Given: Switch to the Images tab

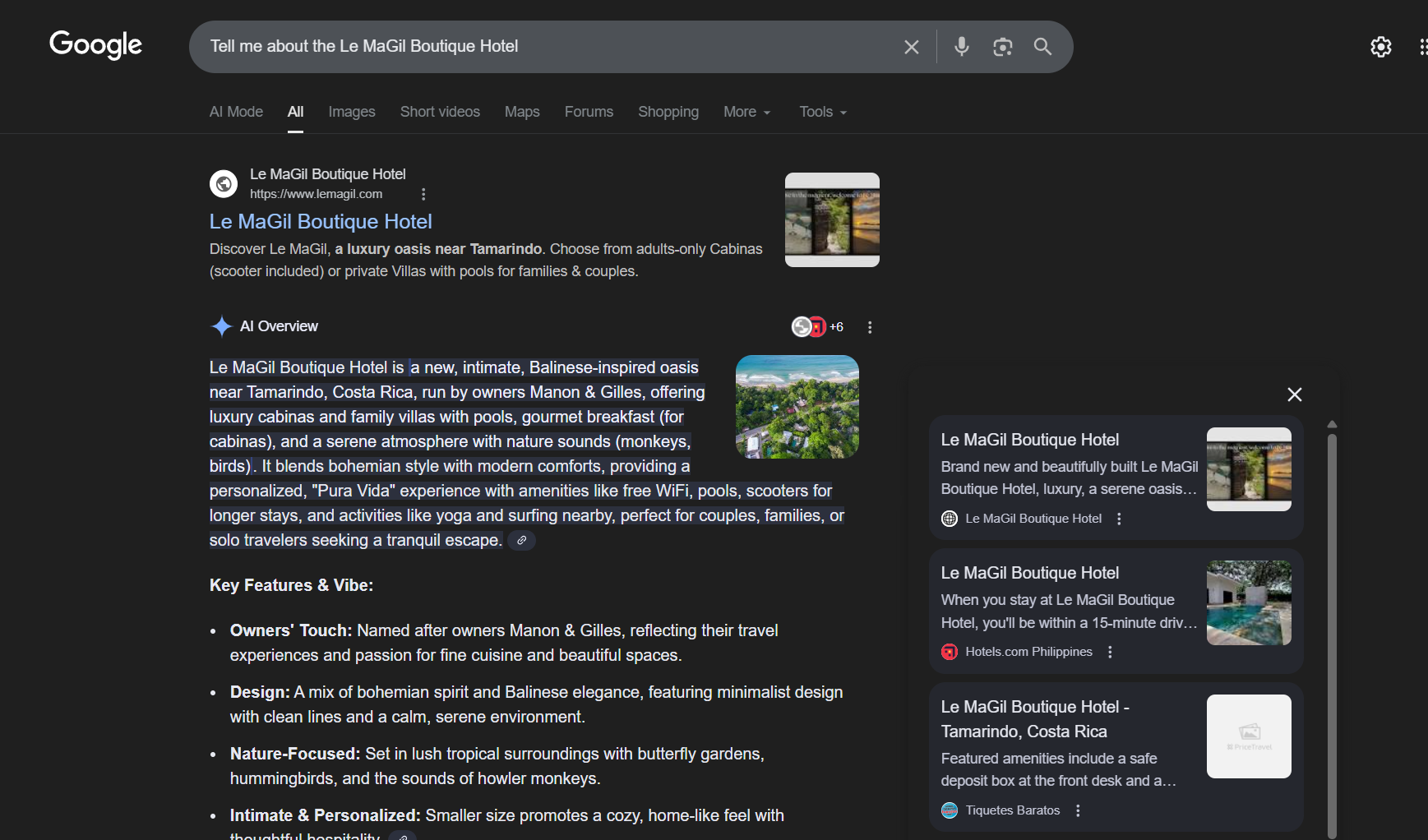Looking at the screenshot, I should 351,112.
